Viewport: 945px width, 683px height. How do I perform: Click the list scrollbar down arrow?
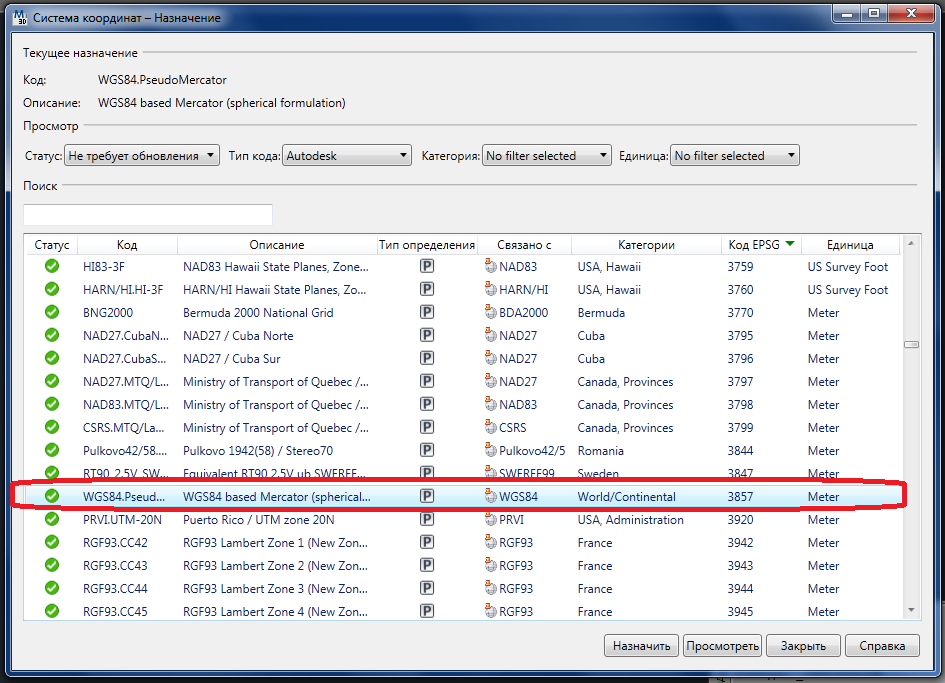click(x=911, y=610)
